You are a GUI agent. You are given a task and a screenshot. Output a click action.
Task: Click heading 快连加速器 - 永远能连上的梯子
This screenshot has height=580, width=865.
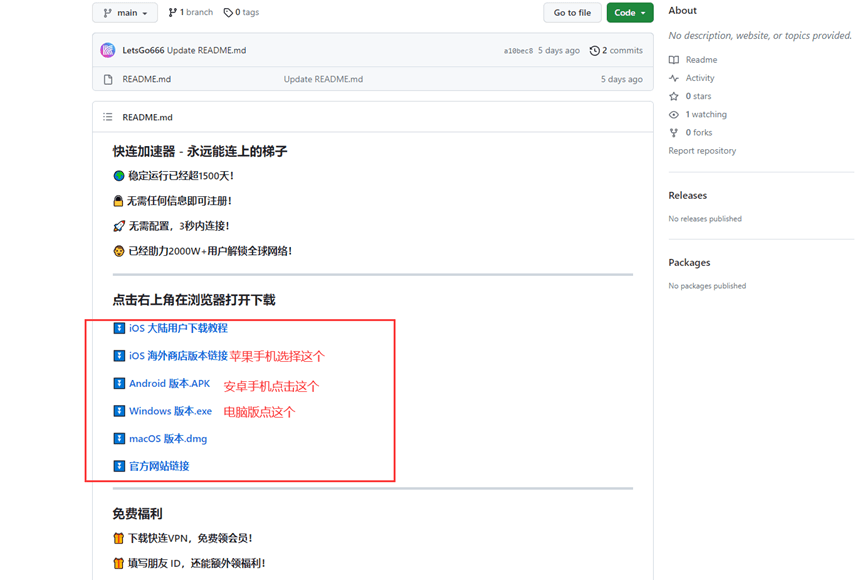[x=200, y=151]
